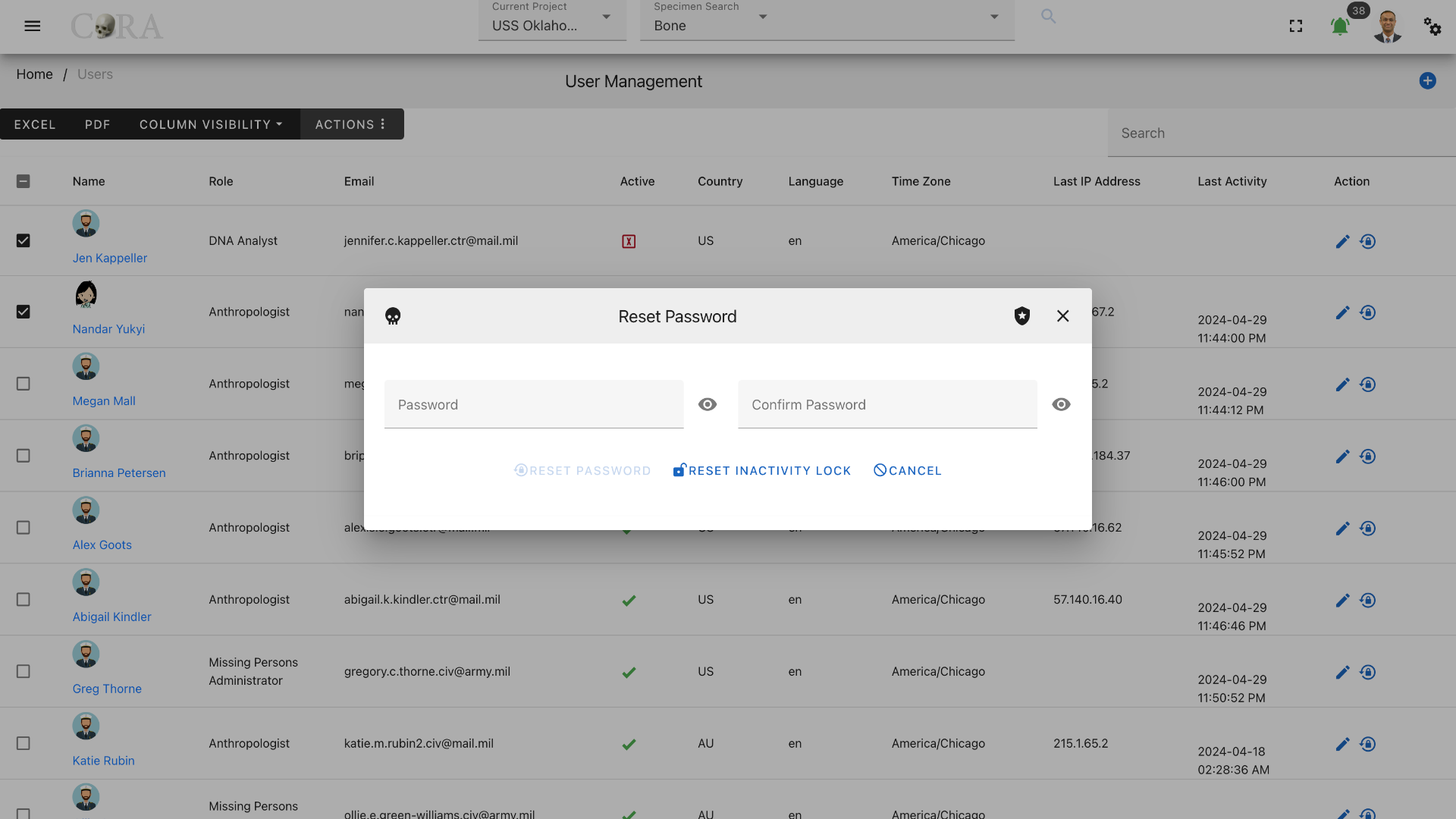
Task: Click Reset Inactivity Lock button
Action: [762, 470]
